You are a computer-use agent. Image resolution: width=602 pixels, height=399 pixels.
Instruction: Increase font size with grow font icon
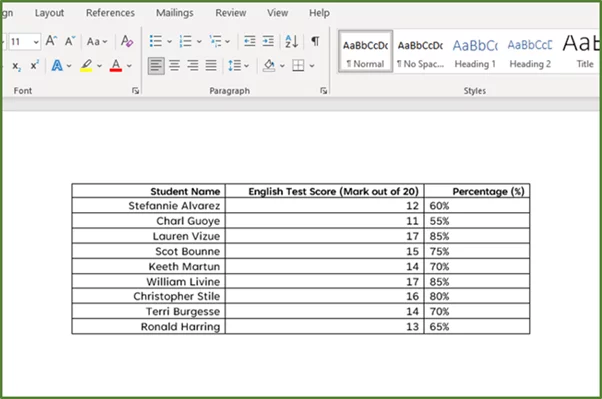(x=51, y=41)
